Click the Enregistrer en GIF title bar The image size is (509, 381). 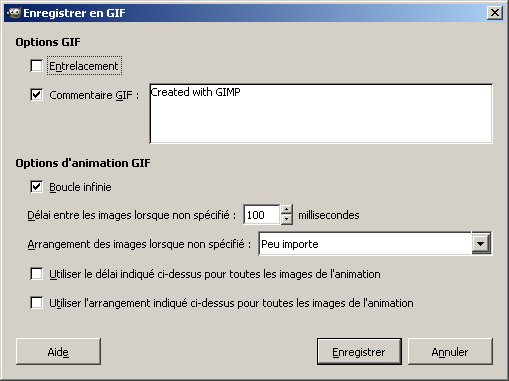[253, 13]
